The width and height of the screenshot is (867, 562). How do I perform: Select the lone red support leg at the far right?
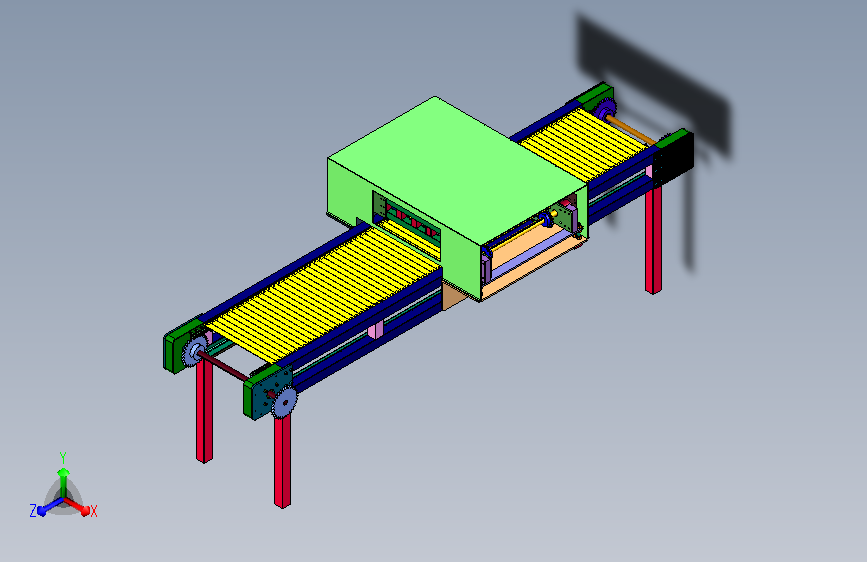(x=653, y=239)
